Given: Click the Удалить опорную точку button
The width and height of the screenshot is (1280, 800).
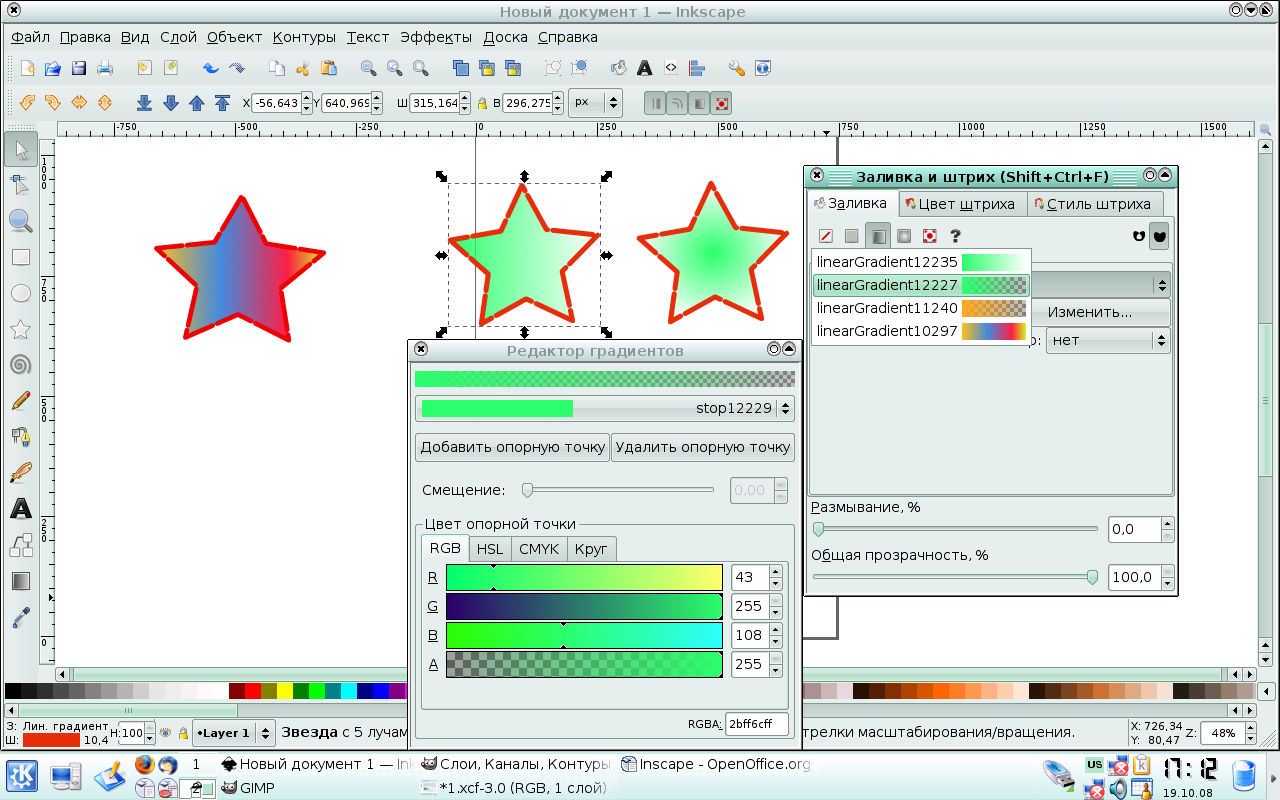Looking at the screenshot, I should click(702, 447).
